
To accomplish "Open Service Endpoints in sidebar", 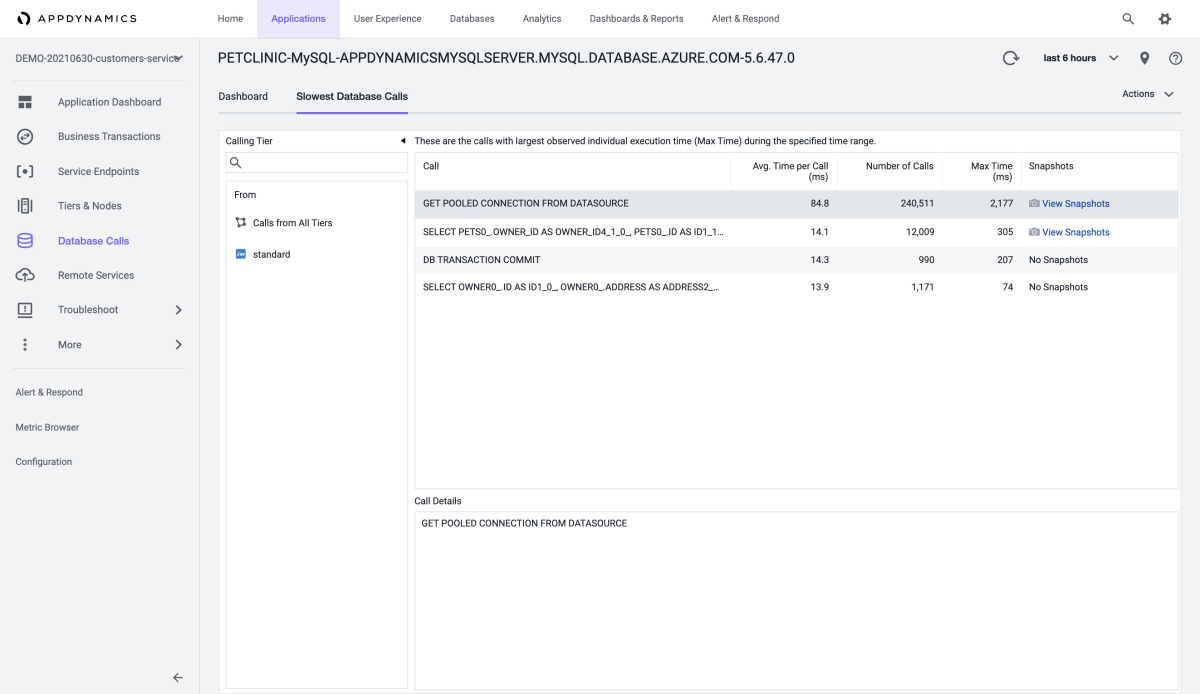I will pos(98,171).
